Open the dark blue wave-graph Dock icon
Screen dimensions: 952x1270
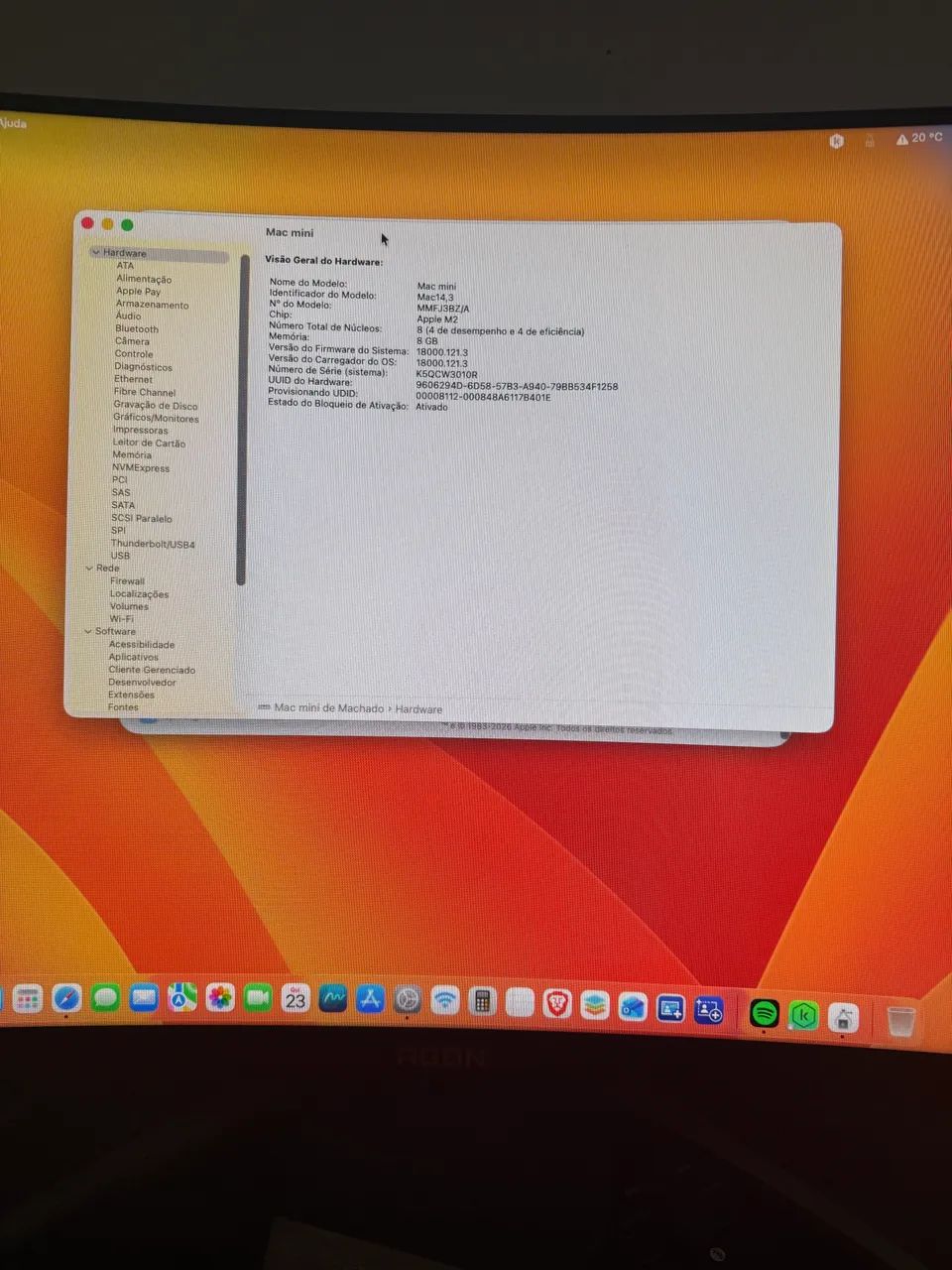(333, 999)
